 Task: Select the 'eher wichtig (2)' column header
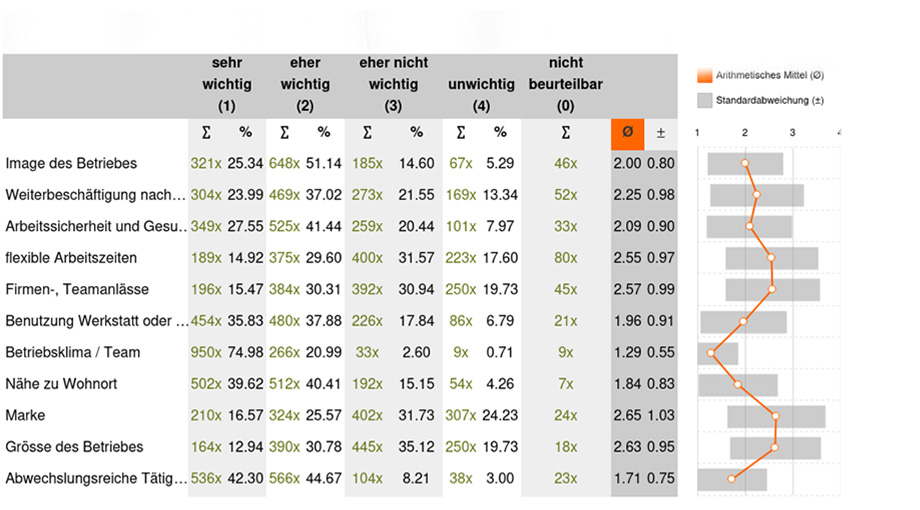tap(305, 85)
